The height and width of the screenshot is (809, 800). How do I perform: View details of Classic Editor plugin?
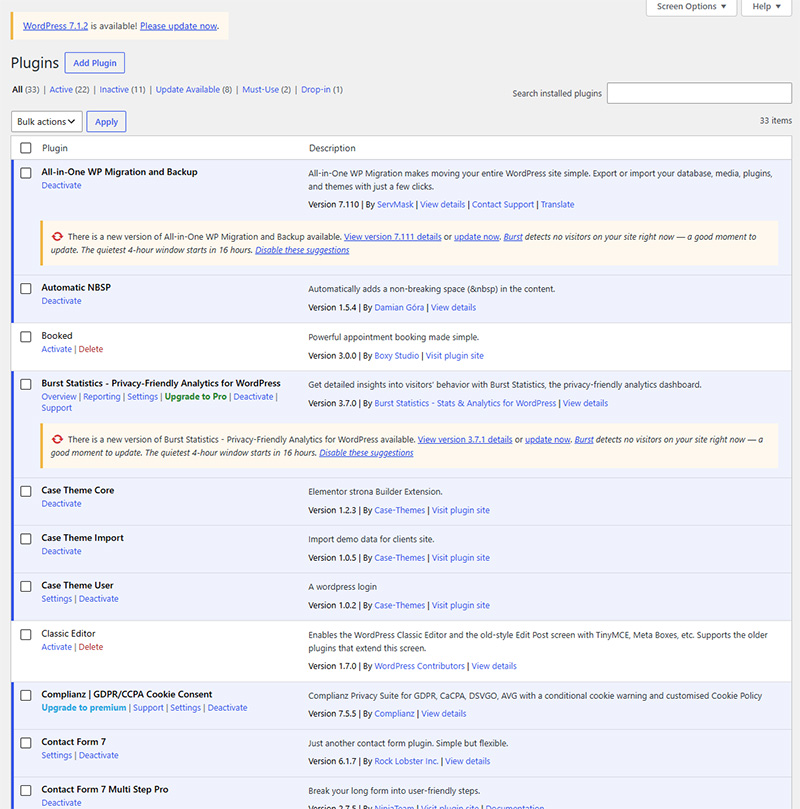(x=494, y=666)
